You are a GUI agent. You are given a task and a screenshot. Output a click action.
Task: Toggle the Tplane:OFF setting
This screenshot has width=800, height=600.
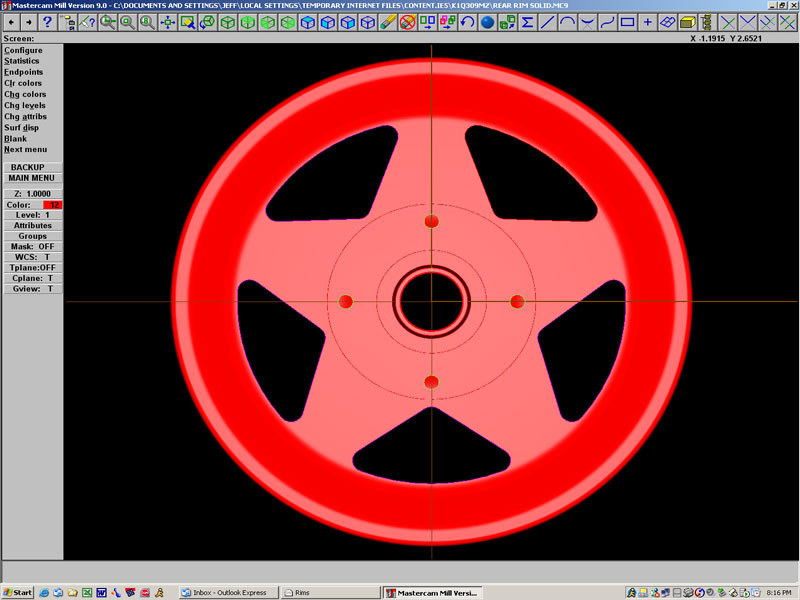33,267
